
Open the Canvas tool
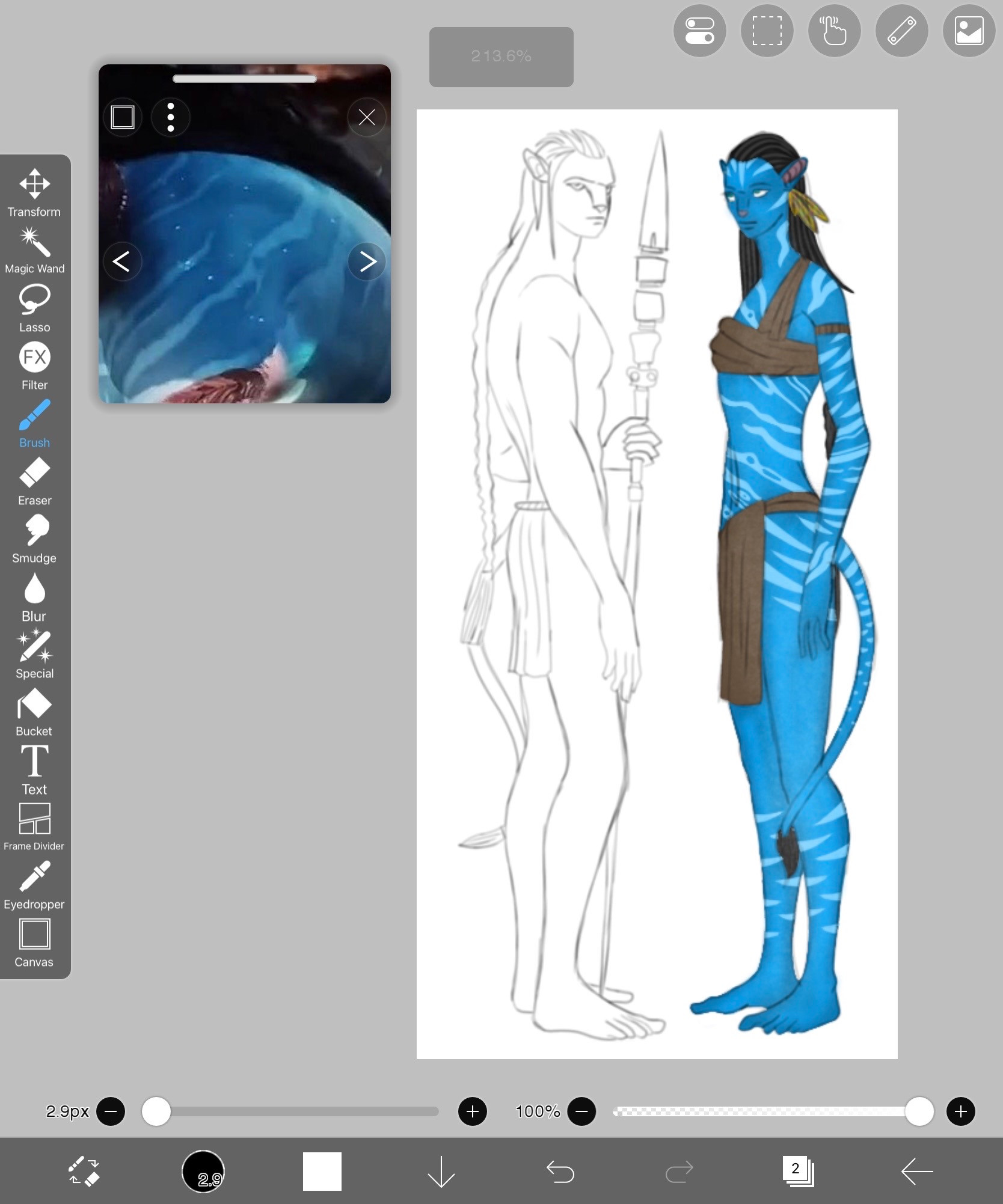[34, 943]
